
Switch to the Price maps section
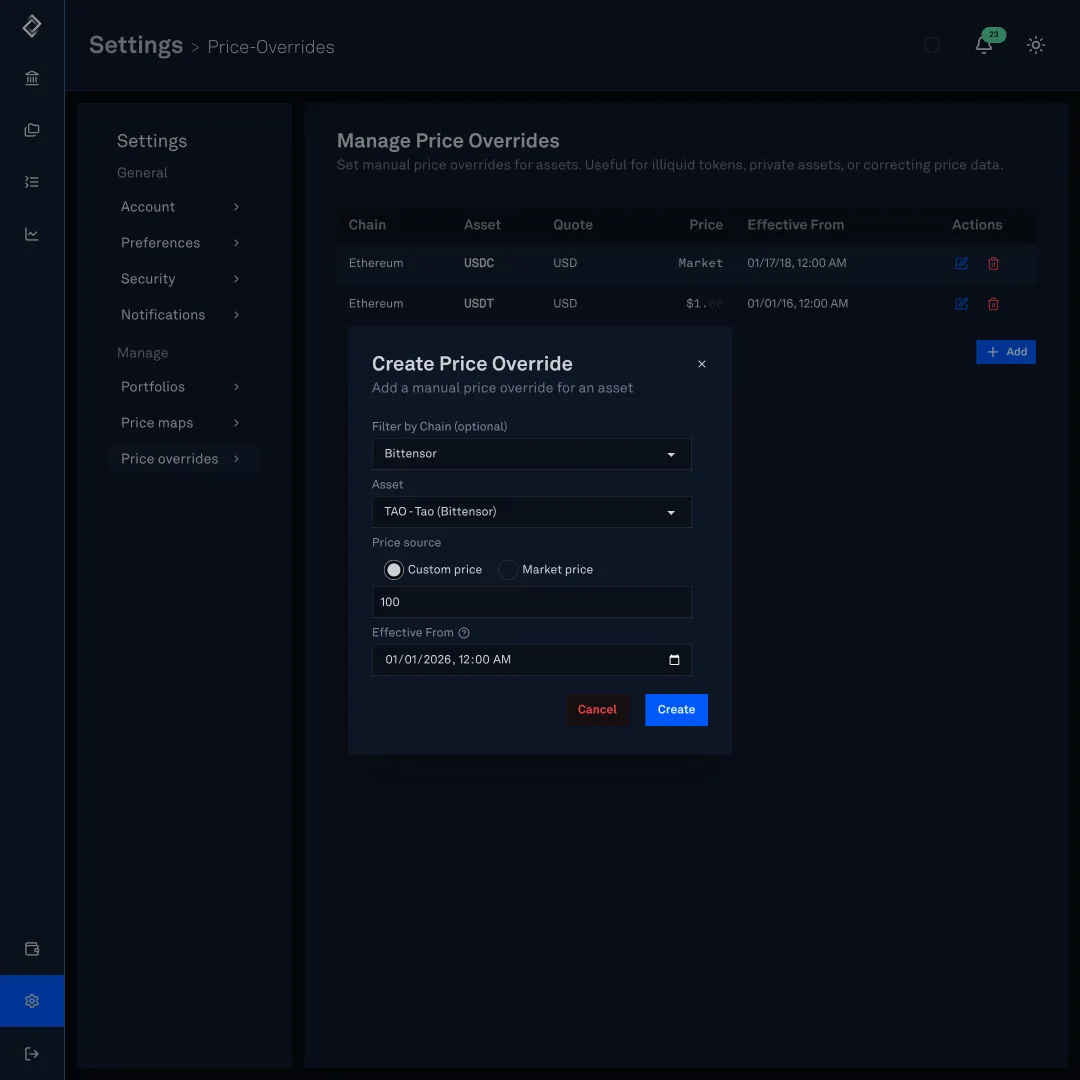point(156,422)
